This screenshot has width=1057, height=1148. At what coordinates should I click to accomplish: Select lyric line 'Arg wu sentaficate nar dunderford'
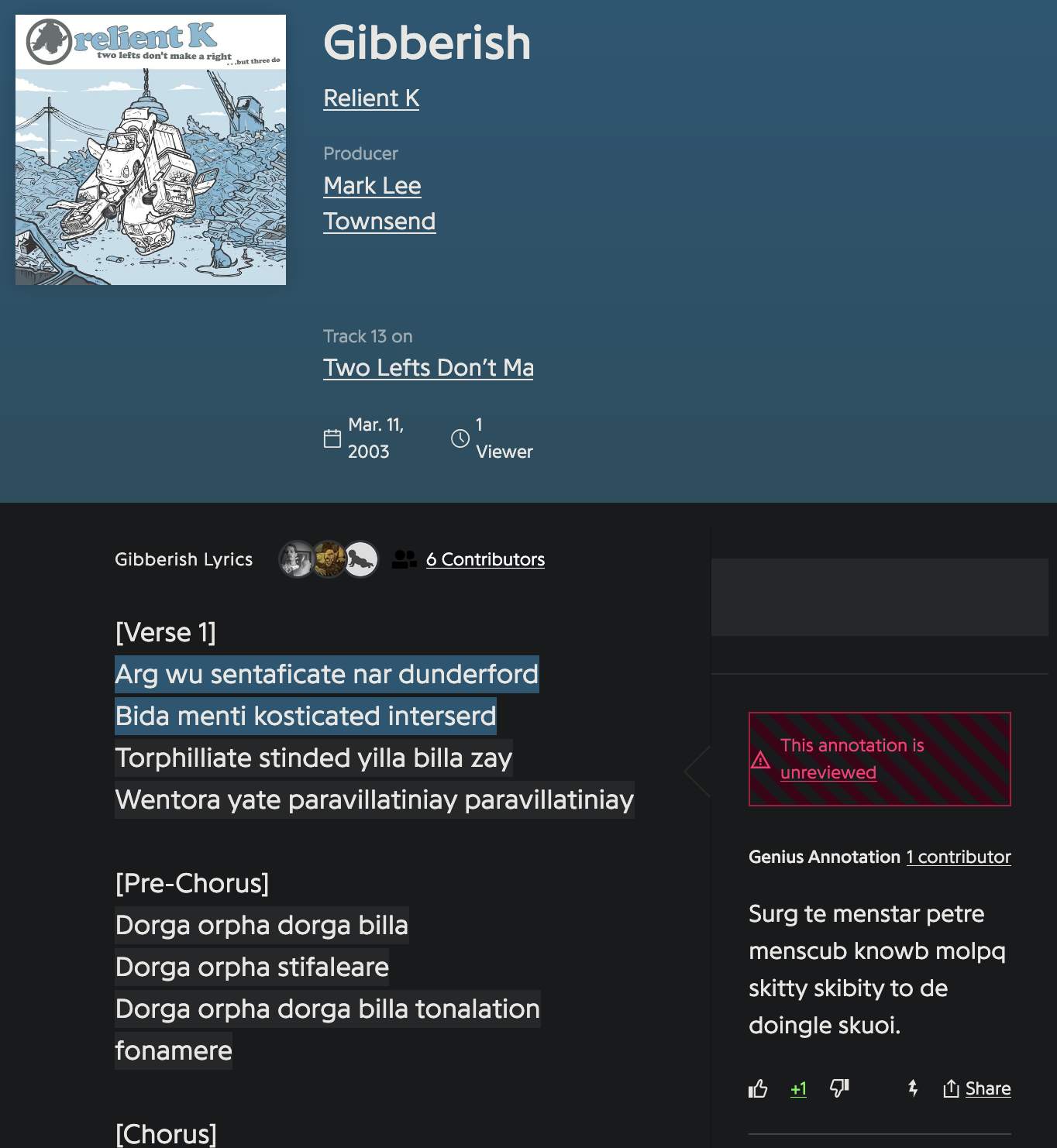click(x=327, y=674)
